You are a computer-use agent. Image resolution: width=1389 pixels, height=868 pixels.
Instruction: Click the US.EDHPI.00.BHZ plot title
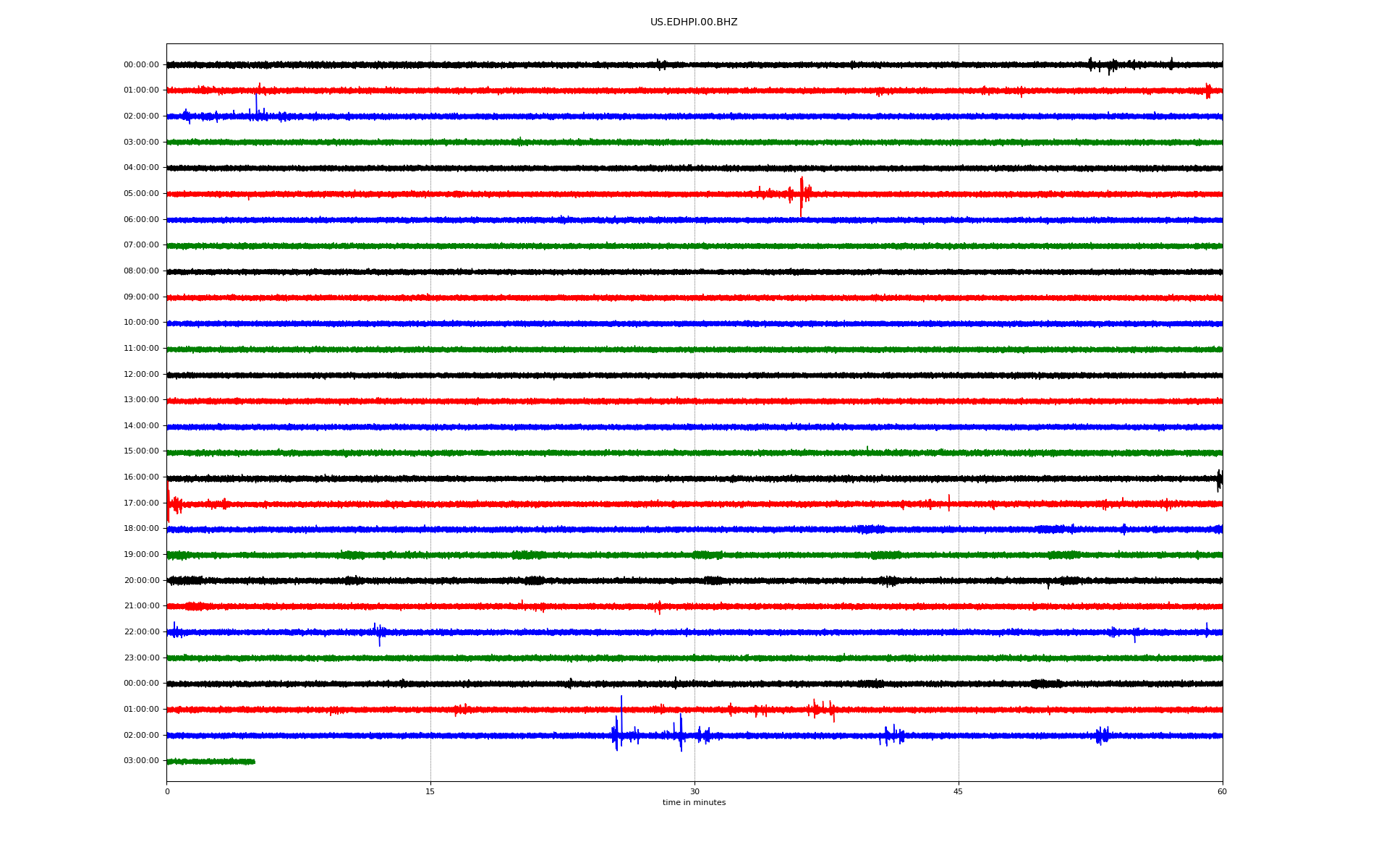(693, 22)
